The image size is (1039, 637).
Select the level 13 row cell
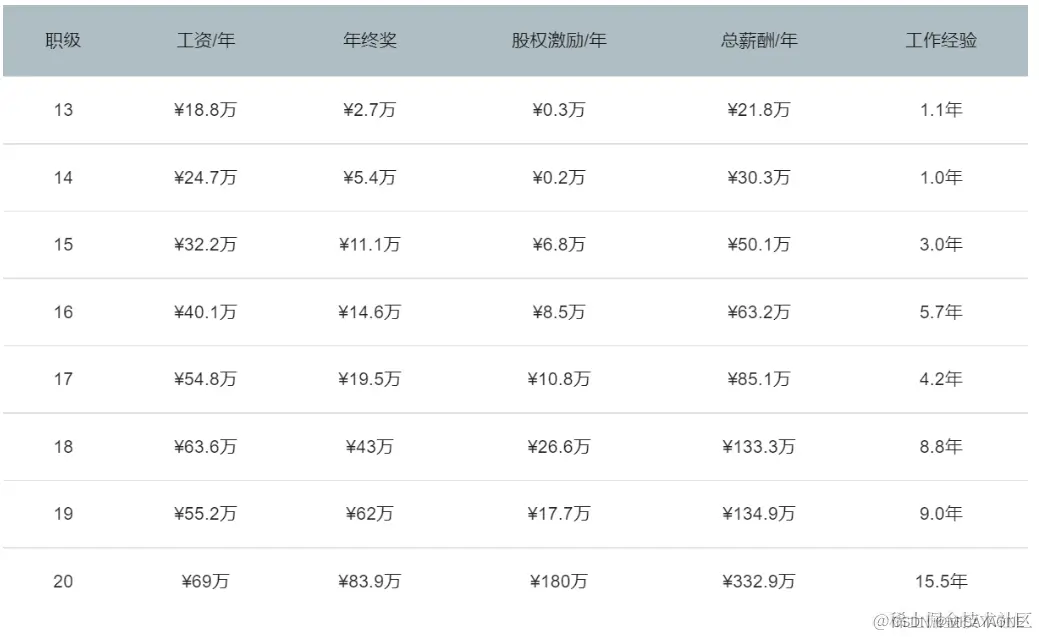click(63, 110)
